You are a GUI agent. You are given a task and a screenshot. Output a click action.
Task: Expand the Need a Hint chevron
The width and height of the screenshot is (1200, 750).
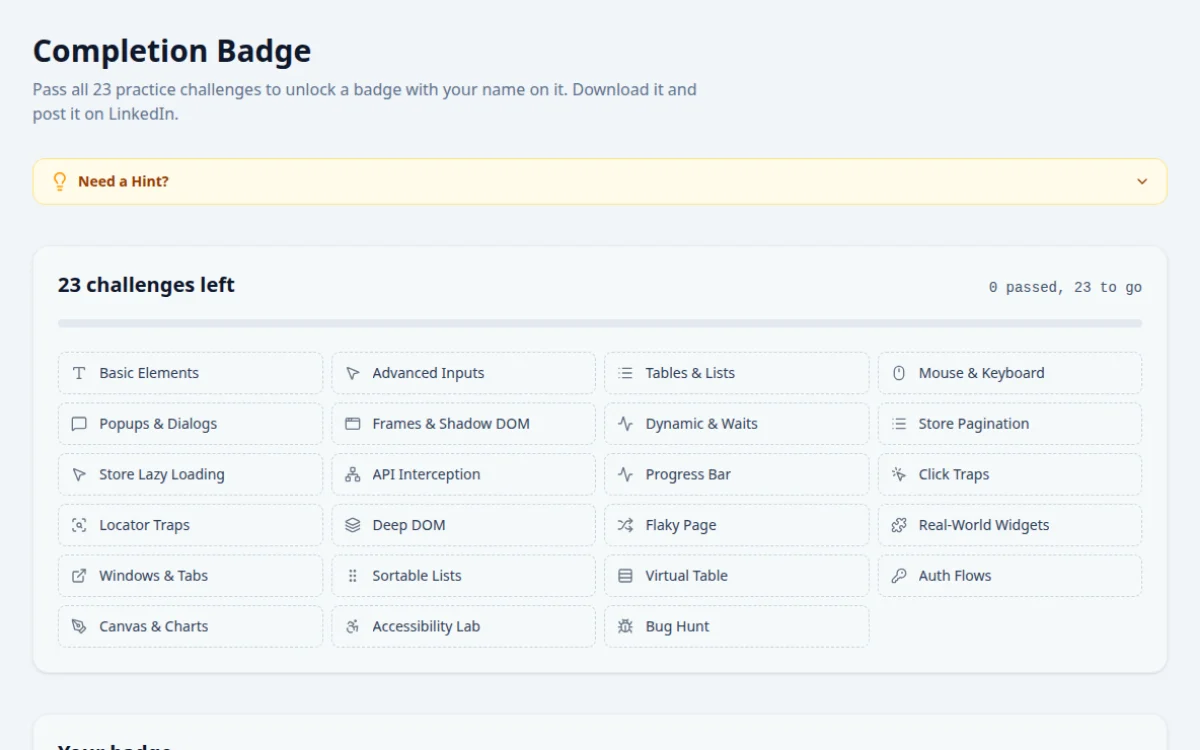point(1142,182)
